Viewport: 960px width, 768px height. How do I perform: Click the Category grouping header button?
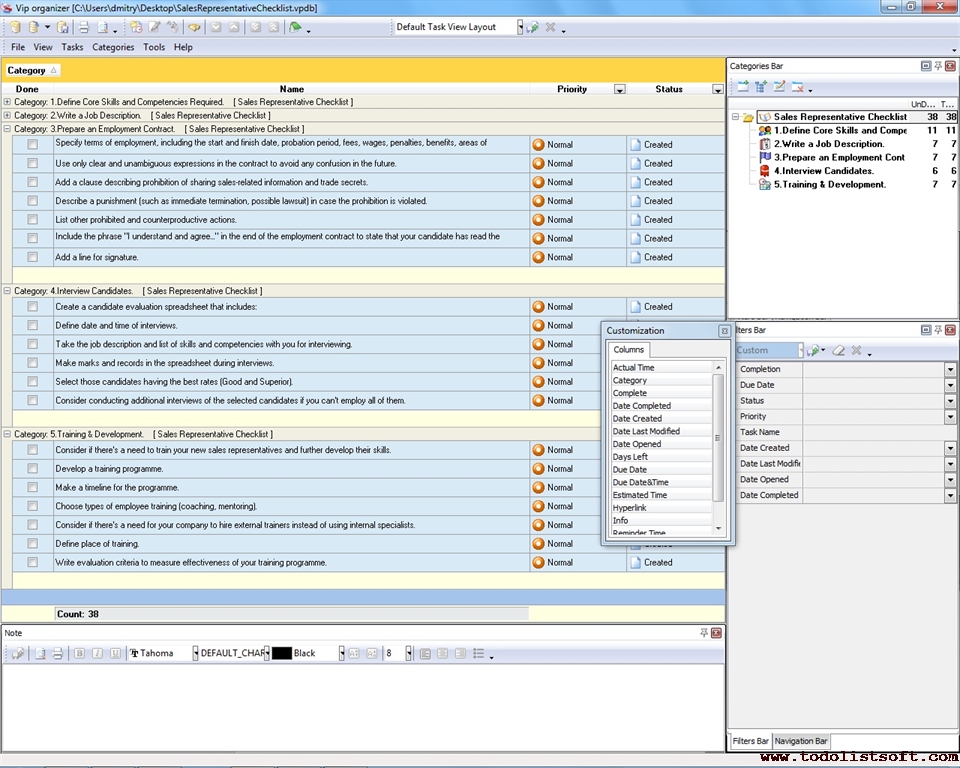(33, 70)
